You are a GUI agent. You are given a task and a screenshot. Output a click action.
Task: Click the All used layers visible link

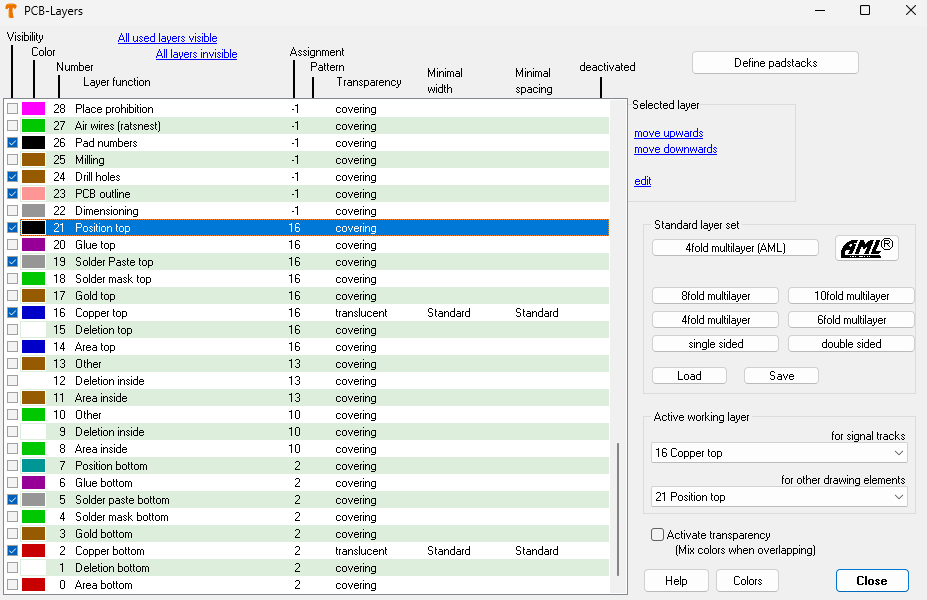click(x=167, y=38)
